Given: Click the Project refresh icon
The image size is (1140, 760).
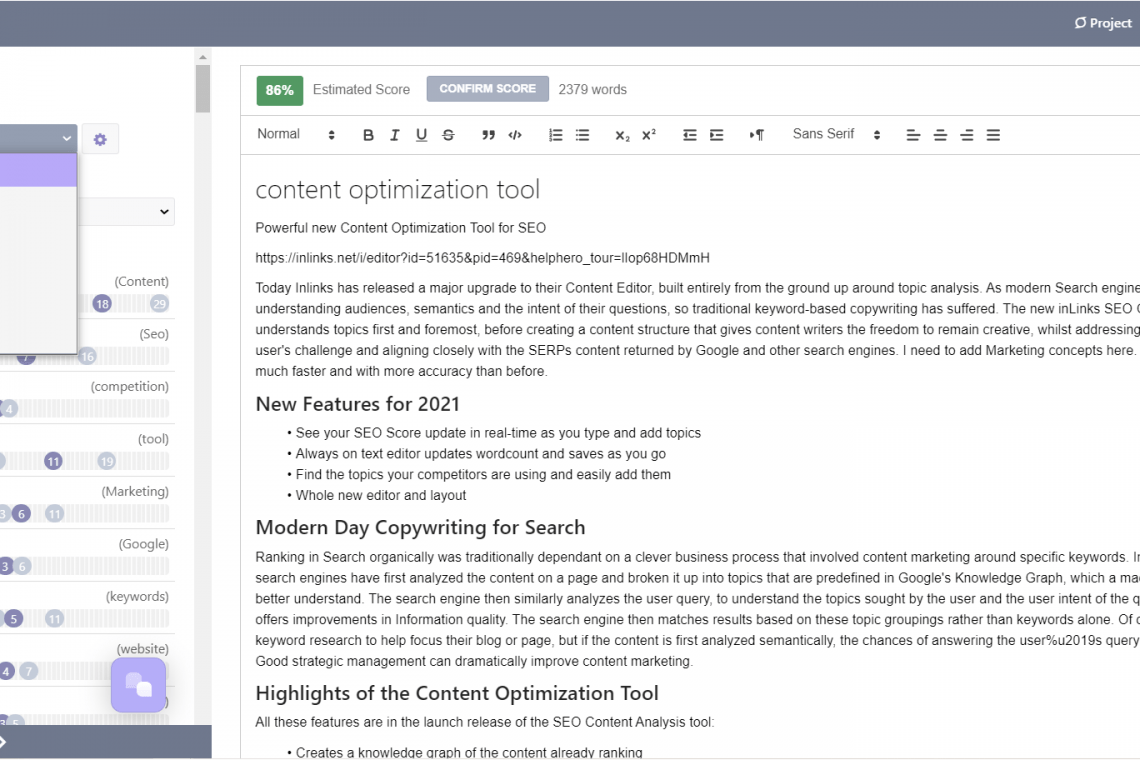Looking at the screenshot, I should pyautogui.click(x=1080, y=23).
